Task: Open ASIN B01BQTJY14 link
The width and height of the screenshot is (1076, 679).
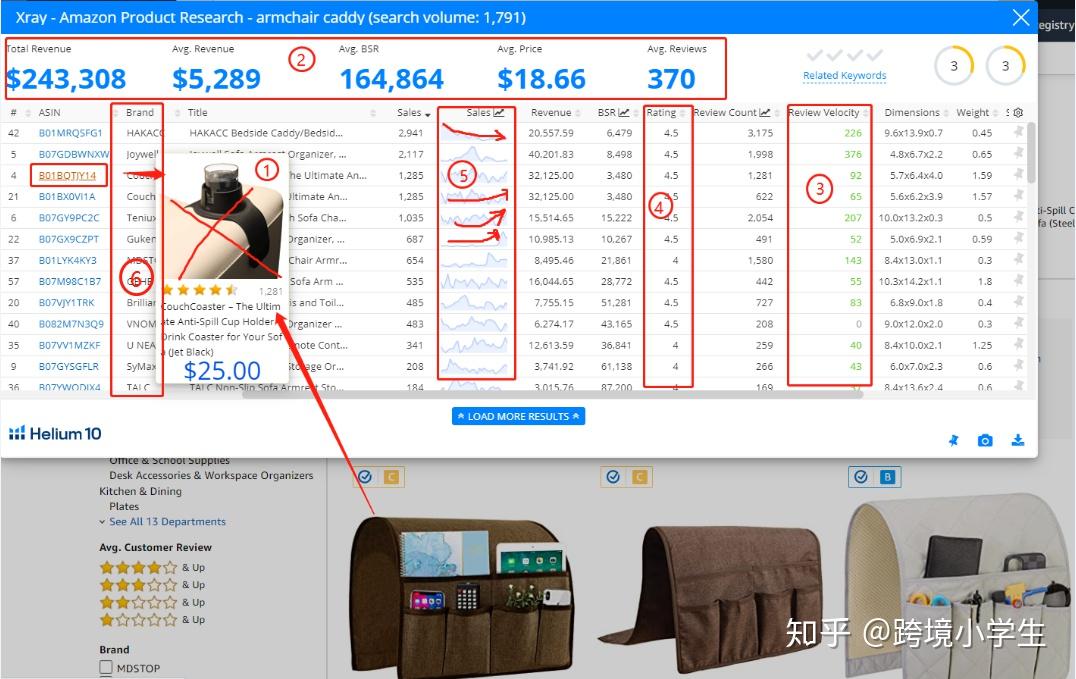Action: [67, 176]
